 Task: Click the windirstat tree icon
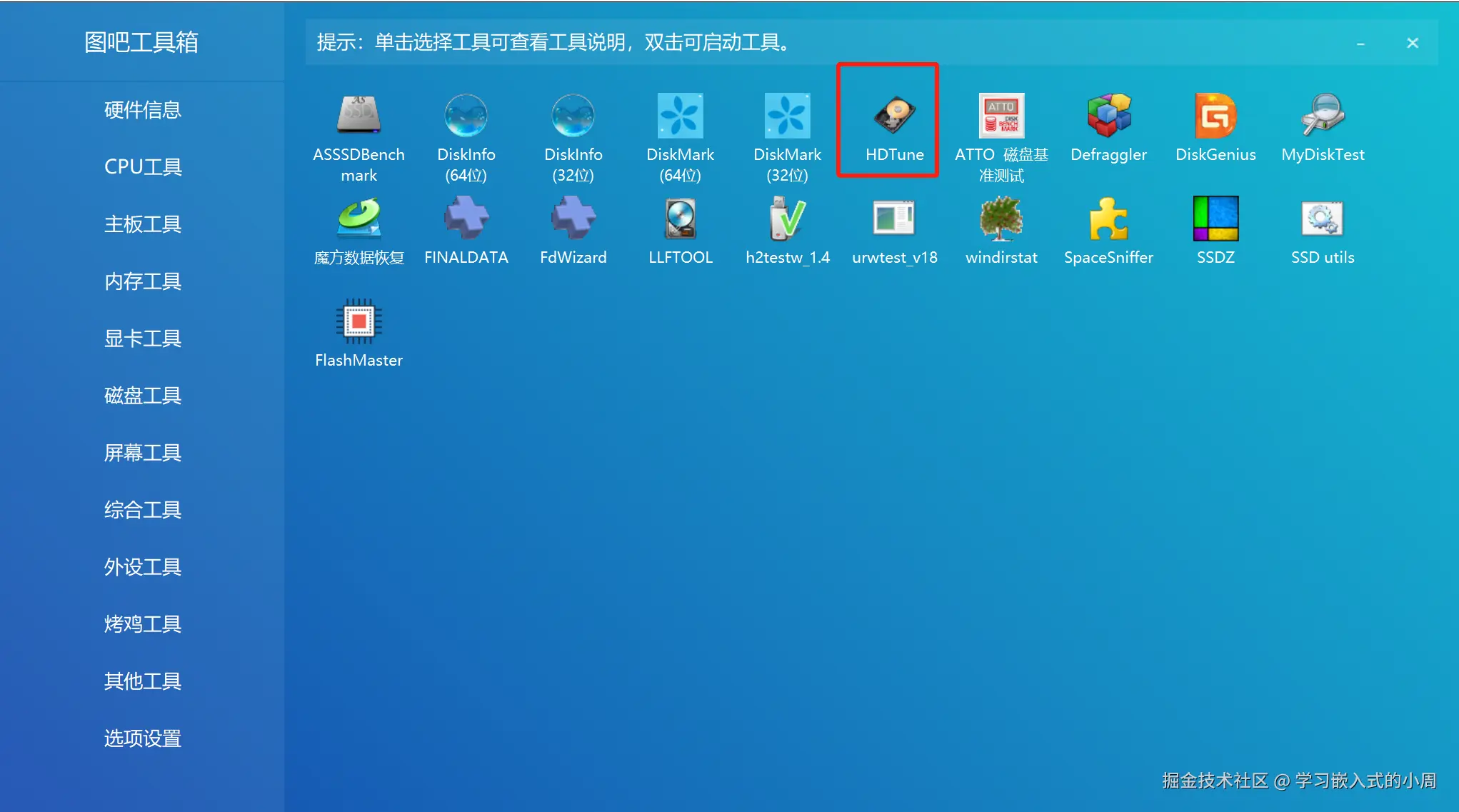[x=1001, y=219]
